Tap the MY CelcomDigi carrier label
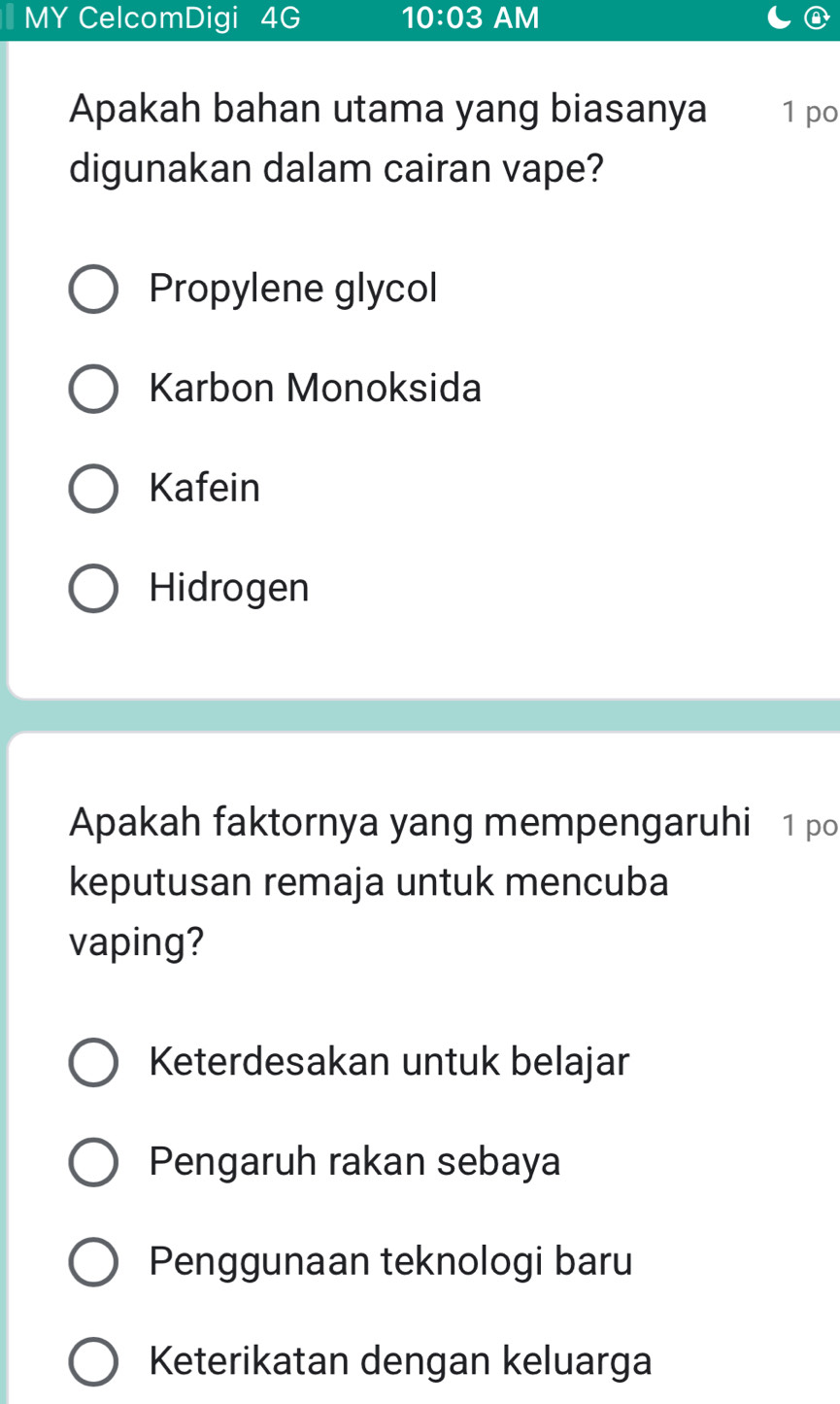840x1404 pixels. point(130,18)
